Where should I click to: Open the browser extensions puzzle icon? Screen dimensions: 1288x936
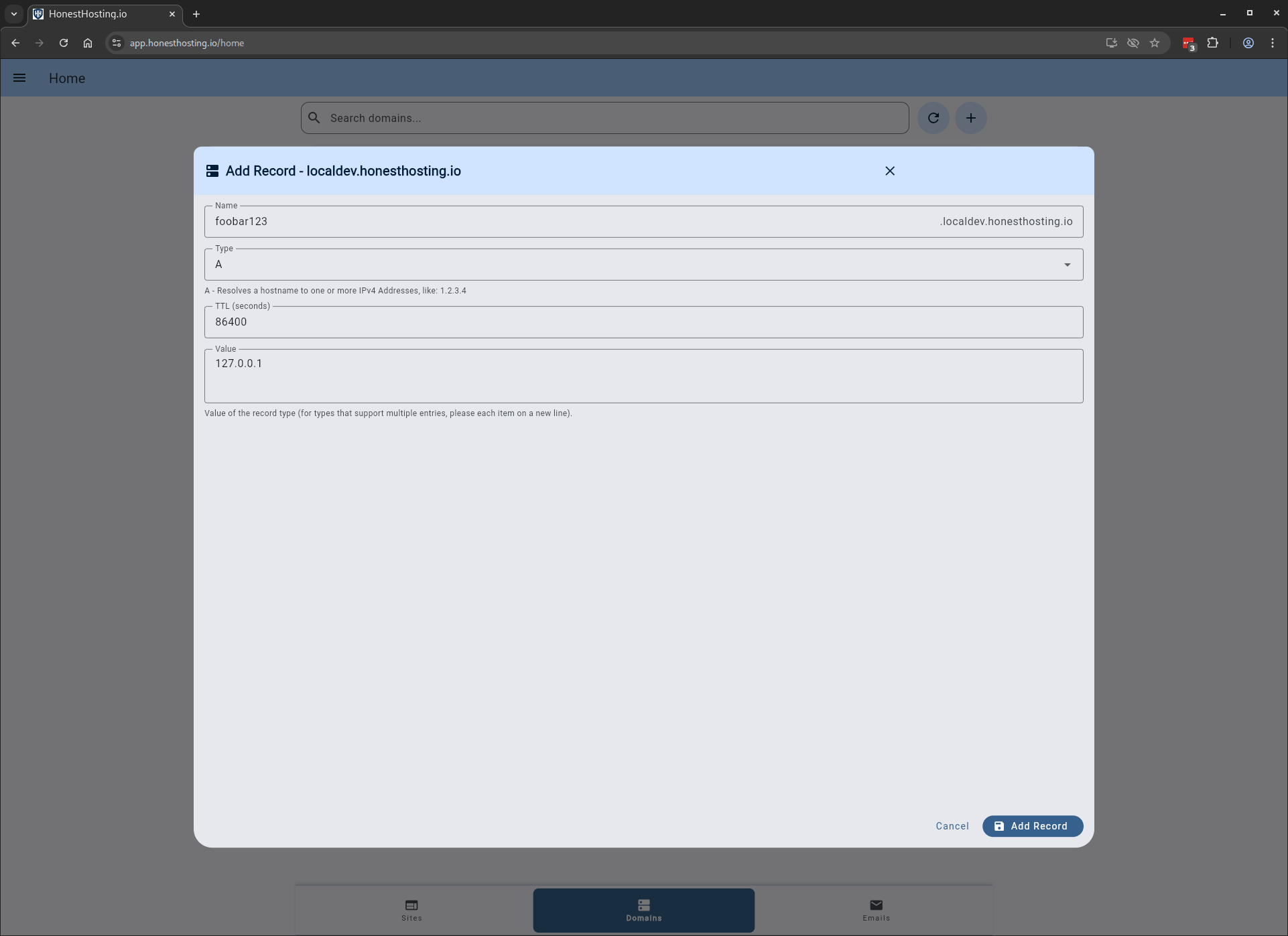1212,43
